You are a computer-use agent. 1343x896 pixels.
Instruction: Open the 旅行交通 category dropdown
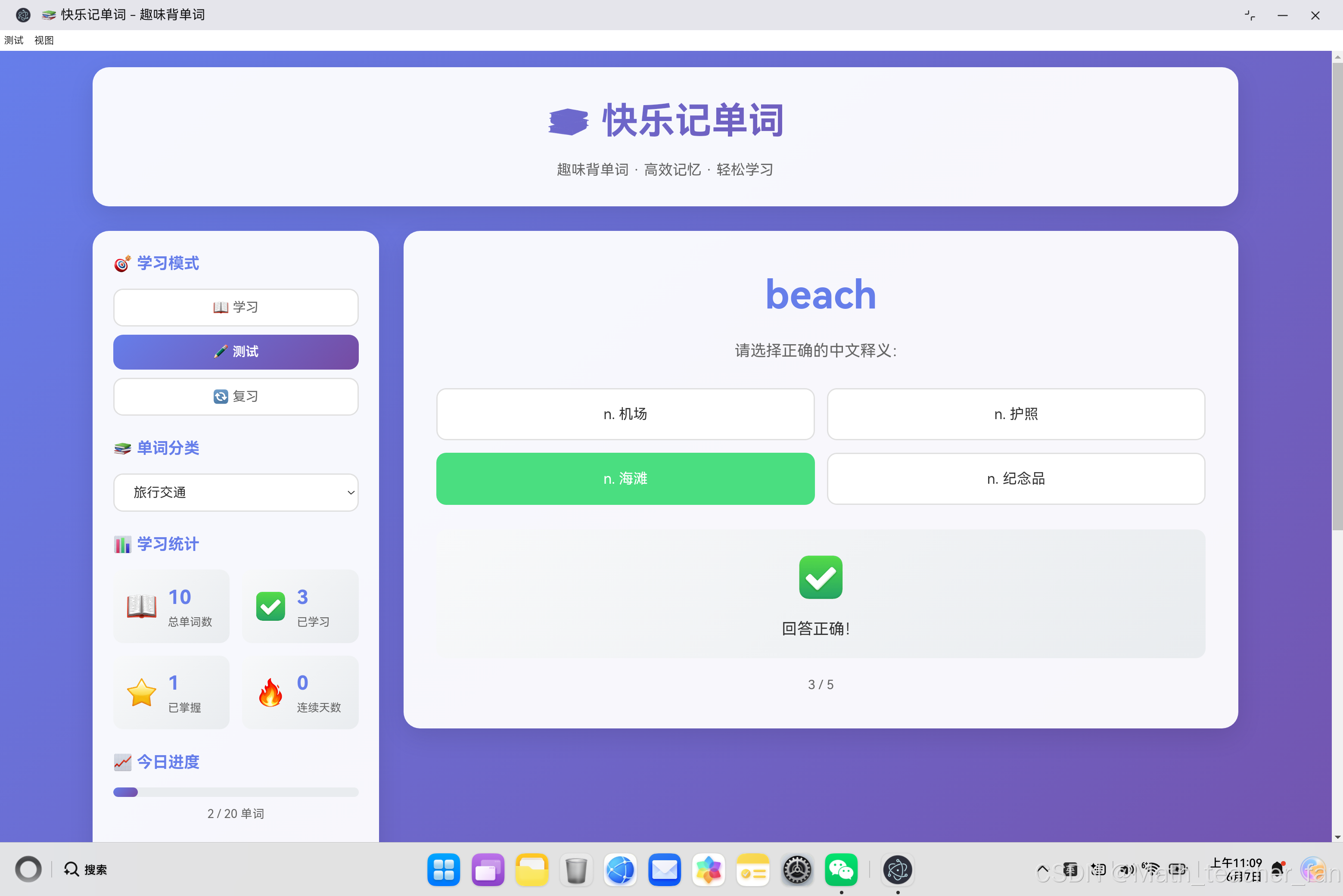pyautogui.click(x=236, y=492)
